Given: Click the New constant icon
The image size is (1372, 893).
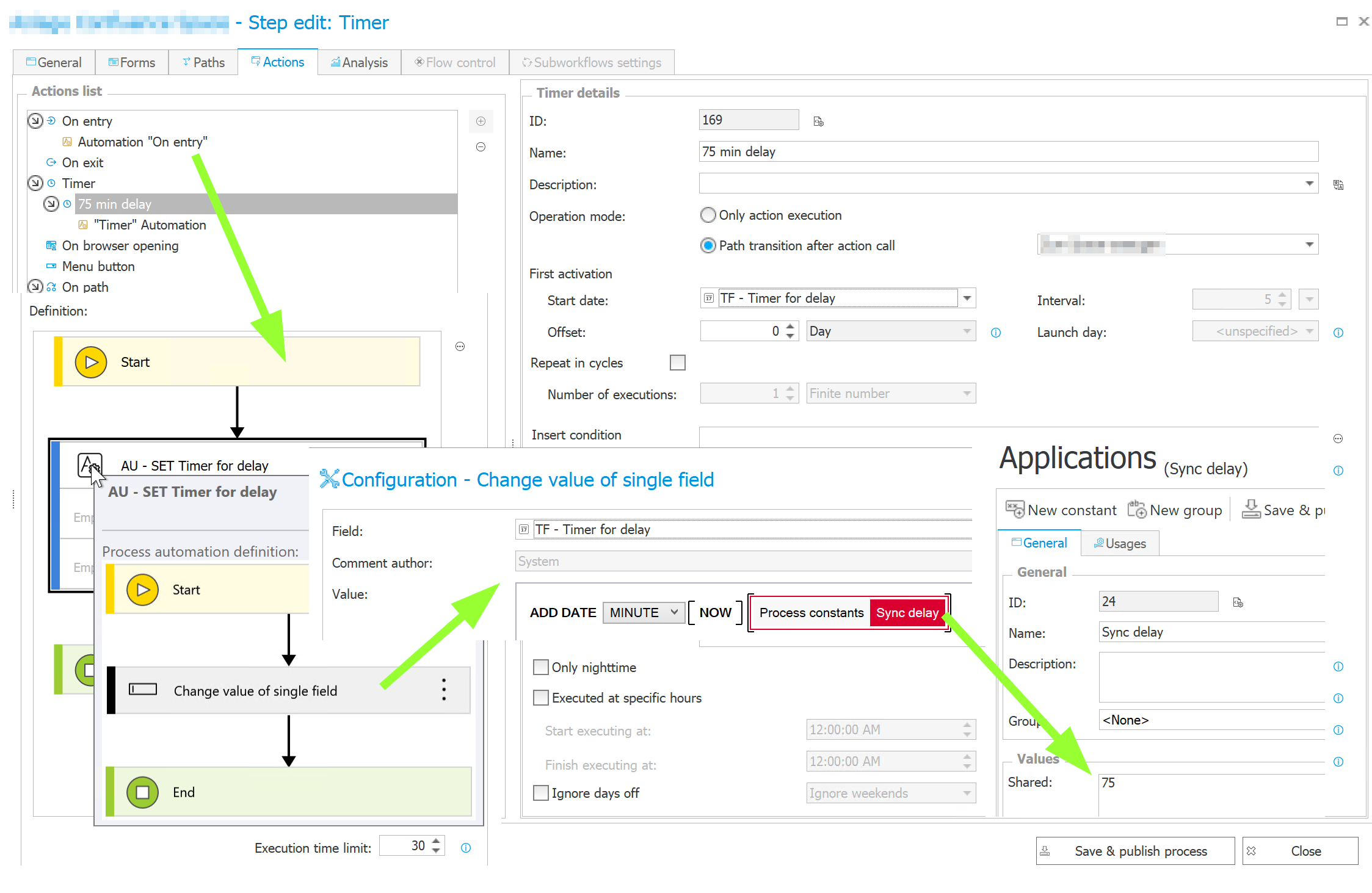Looking at the screenshot, I should (1014, 510).
